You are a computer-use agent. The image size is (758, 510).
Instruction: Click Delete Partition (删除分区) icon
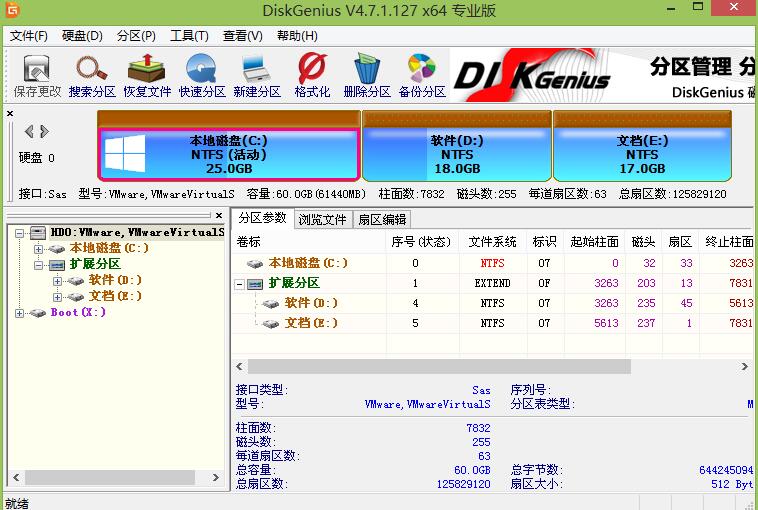pos(367,75)
